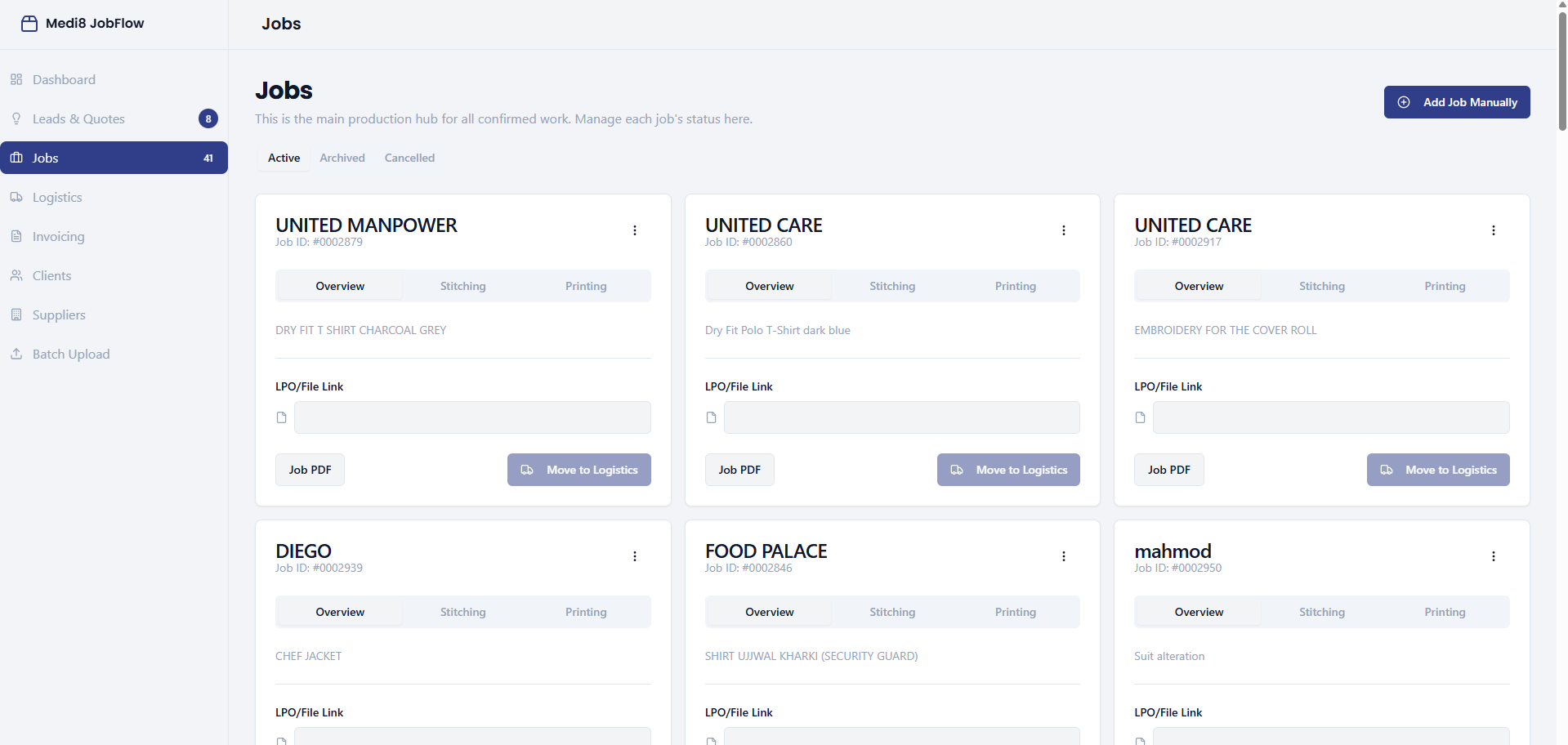Open the FOOD PALACE card three-dot menu

1064,556
